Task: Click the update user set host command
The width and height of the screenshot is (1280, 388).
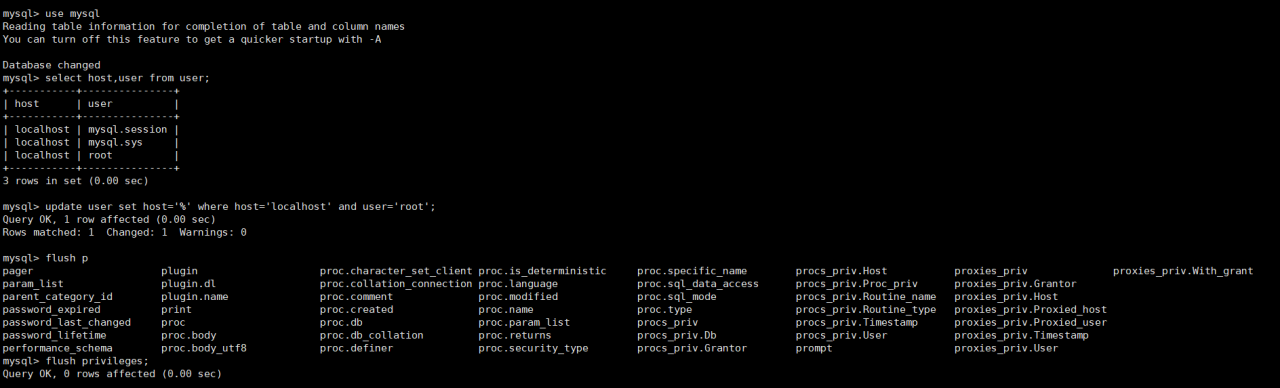Action: (219, 207)
